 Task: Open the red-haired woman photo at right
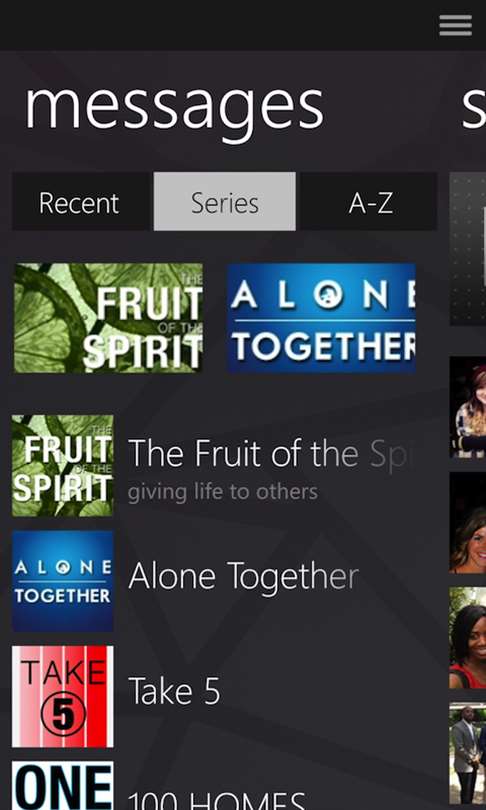(467, 407)
